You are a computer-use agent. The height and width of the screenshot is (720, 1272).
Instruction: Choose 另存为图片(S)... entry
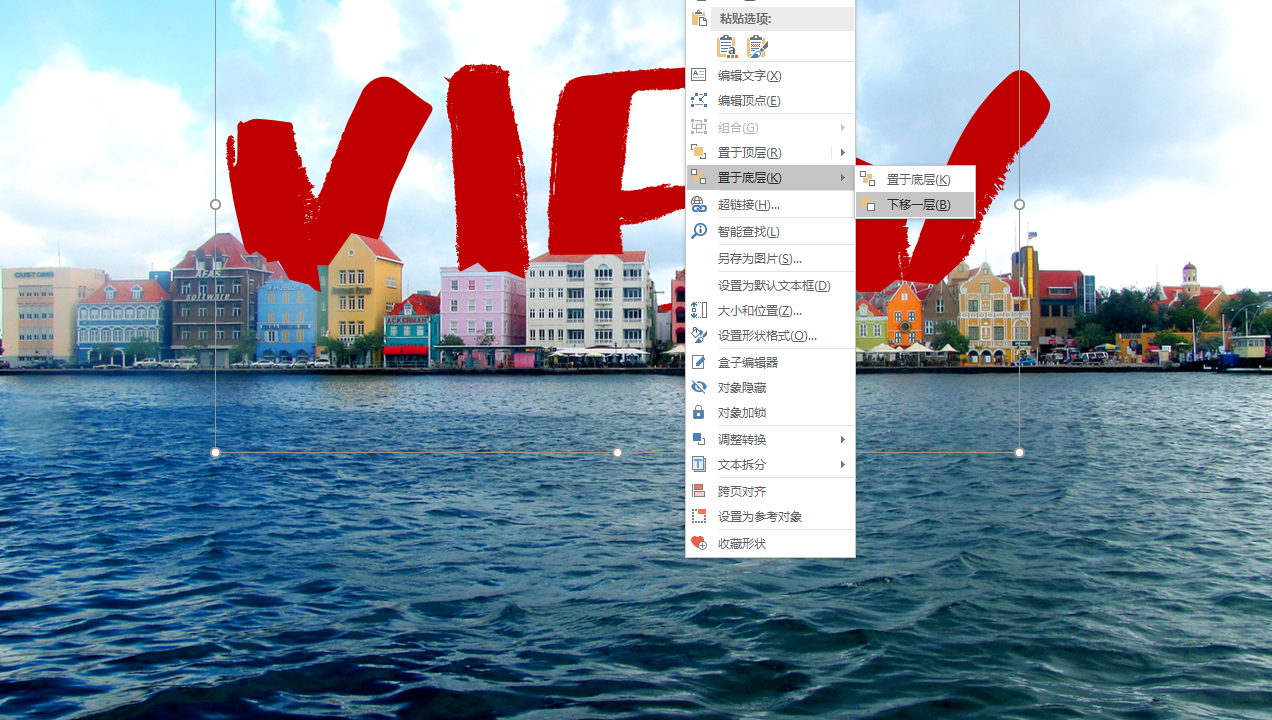tap(759, 258)
